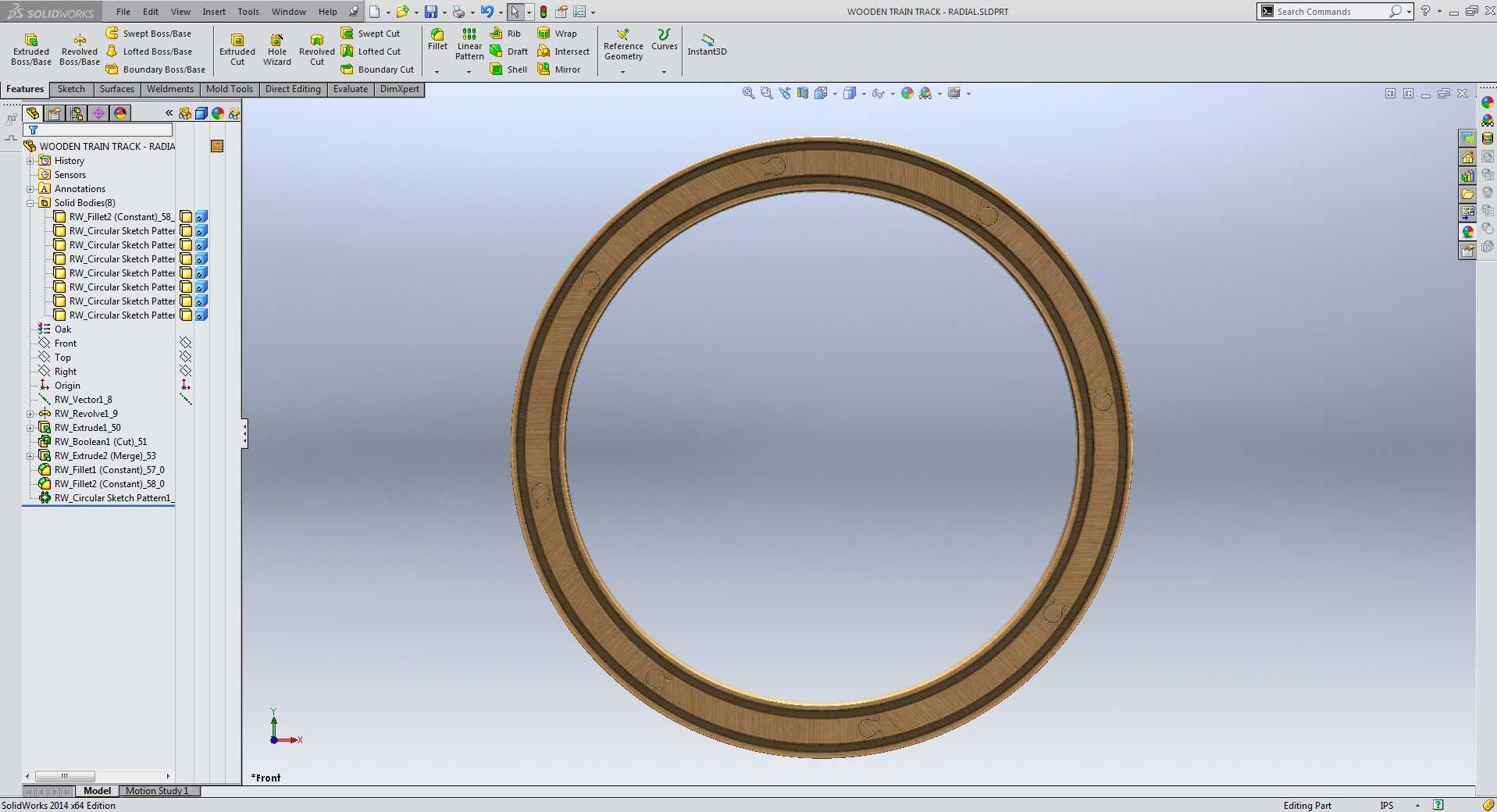Toggle RW_Vector1_8 visibility in display pane
Image resolution: width=1497 pixels, height=812 pixels.
[x=185, y=400]
